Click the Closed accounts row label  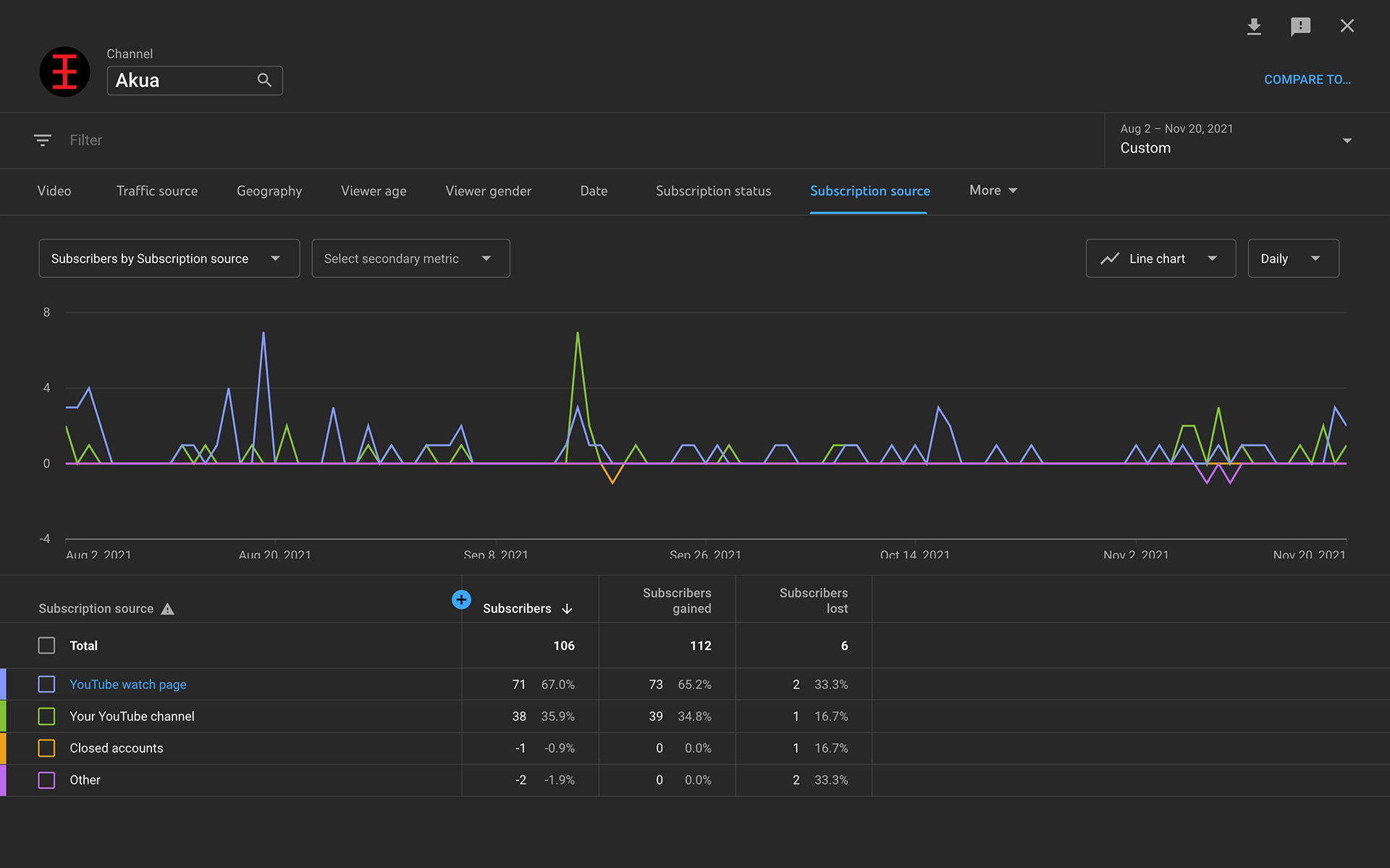117,748
